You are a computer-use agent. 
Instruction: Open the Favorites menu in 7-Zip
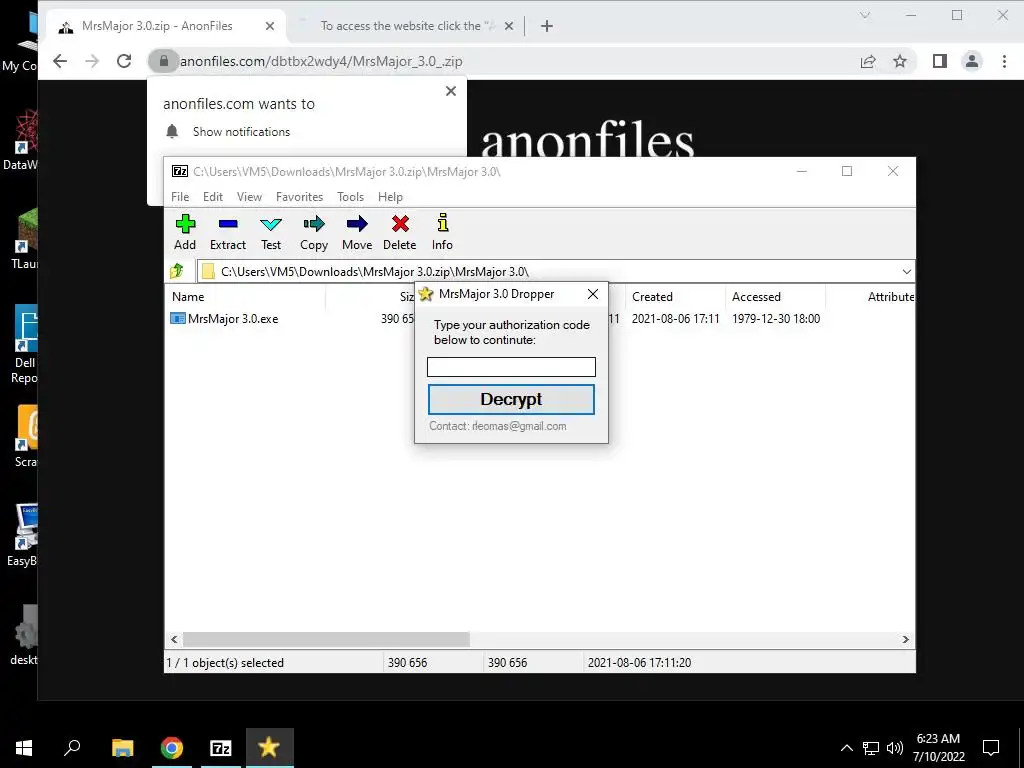click(300, 197)
